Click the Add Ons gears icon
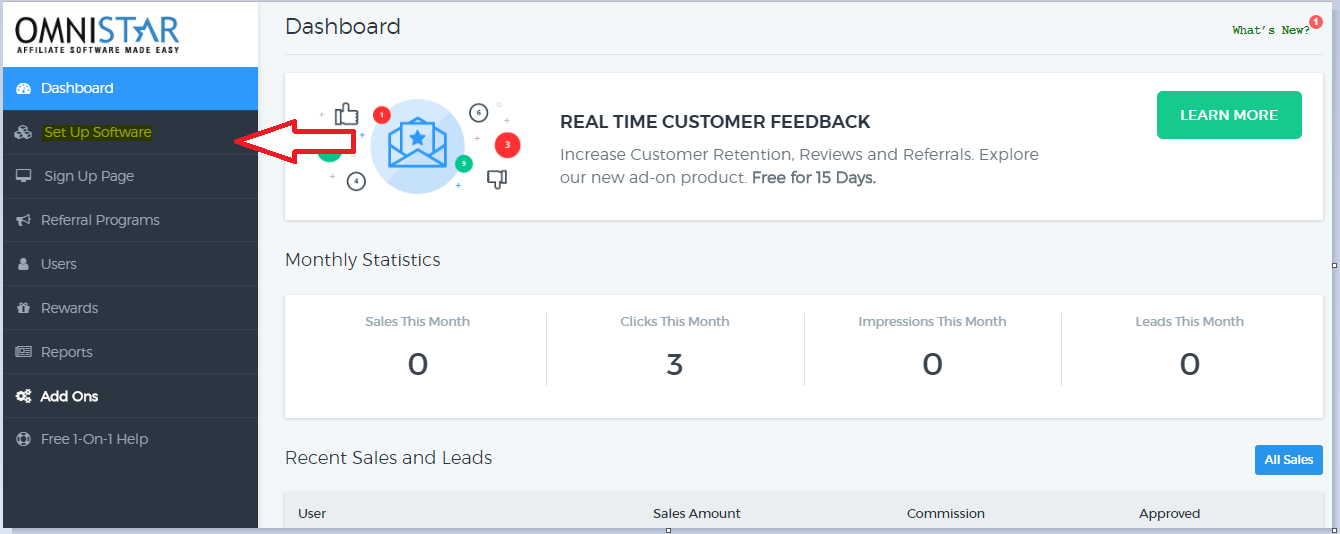The height and width of the screenshot is (534, 1340). (x=24, y=396)
